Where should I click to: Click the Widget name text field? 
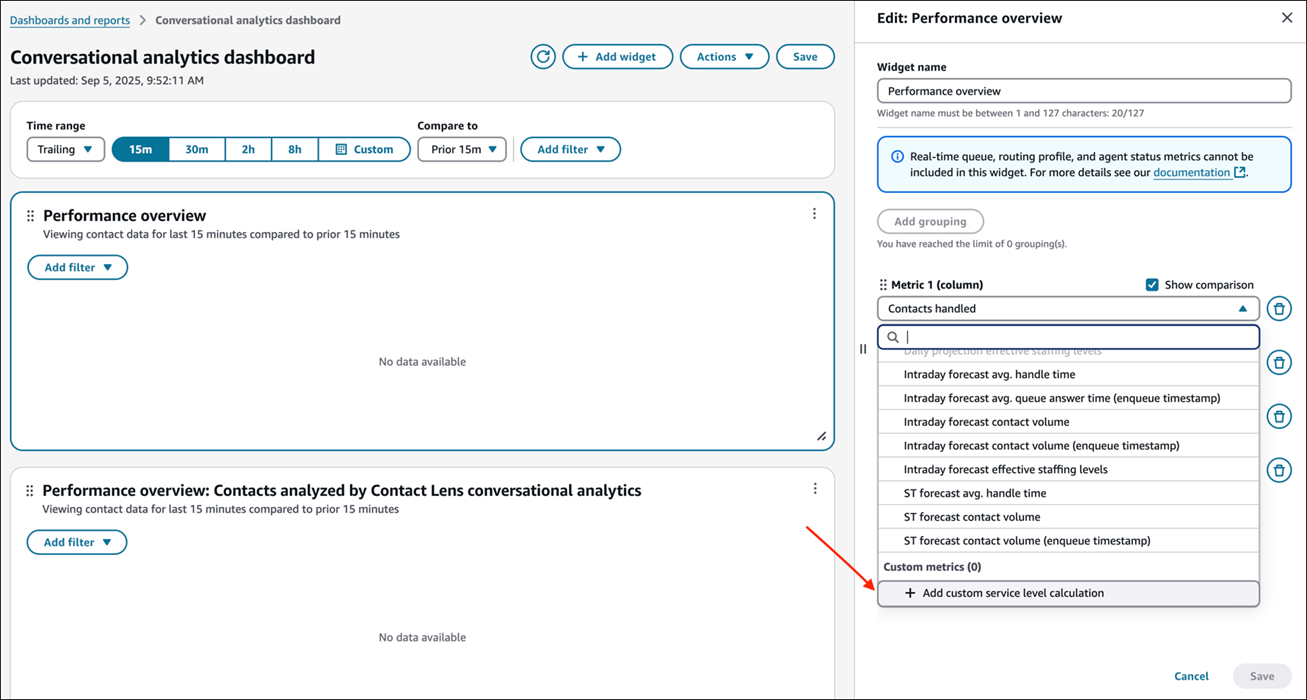1083,91
